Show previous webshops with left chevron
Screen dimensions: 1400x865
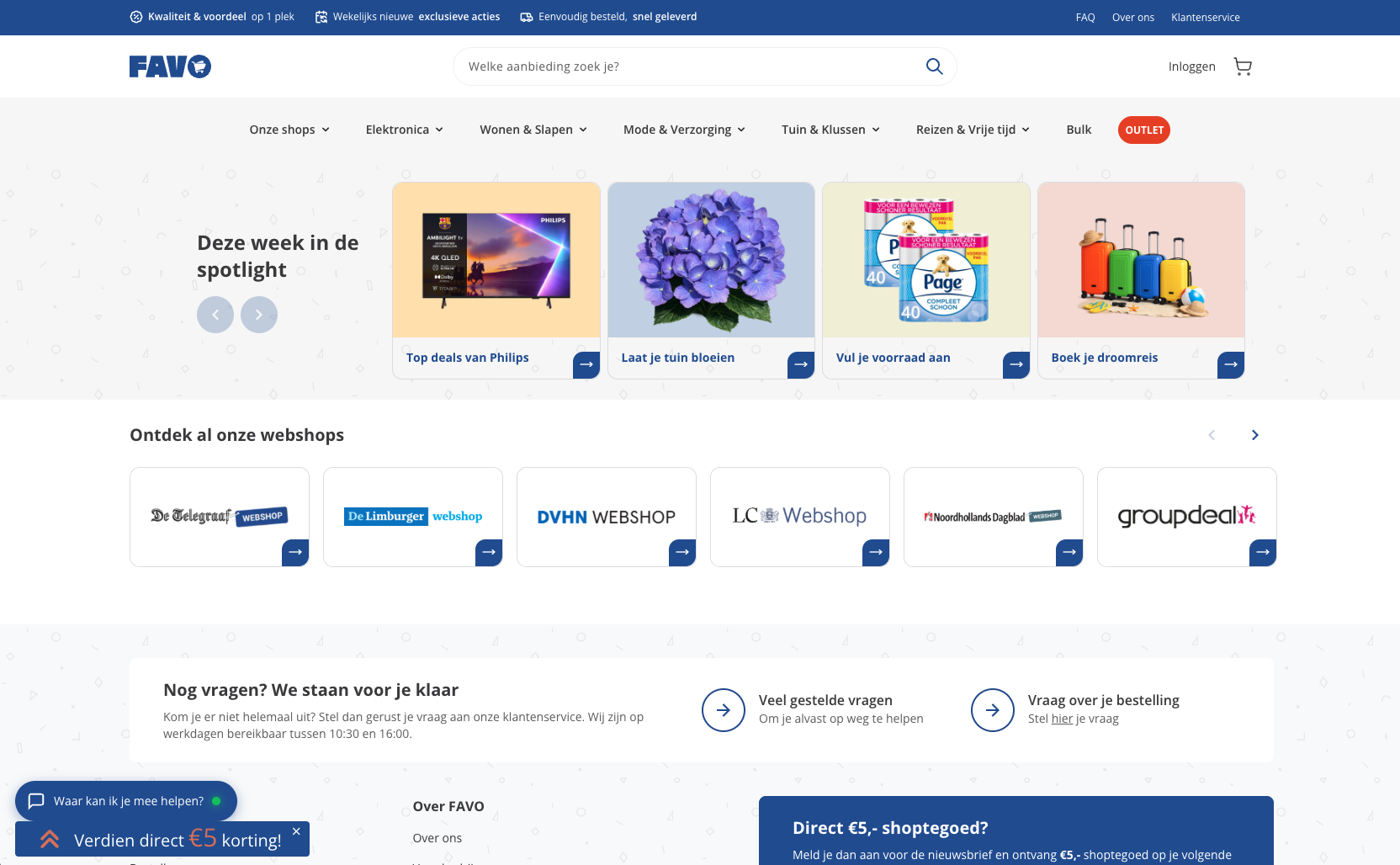click(x=1212, y=435)
